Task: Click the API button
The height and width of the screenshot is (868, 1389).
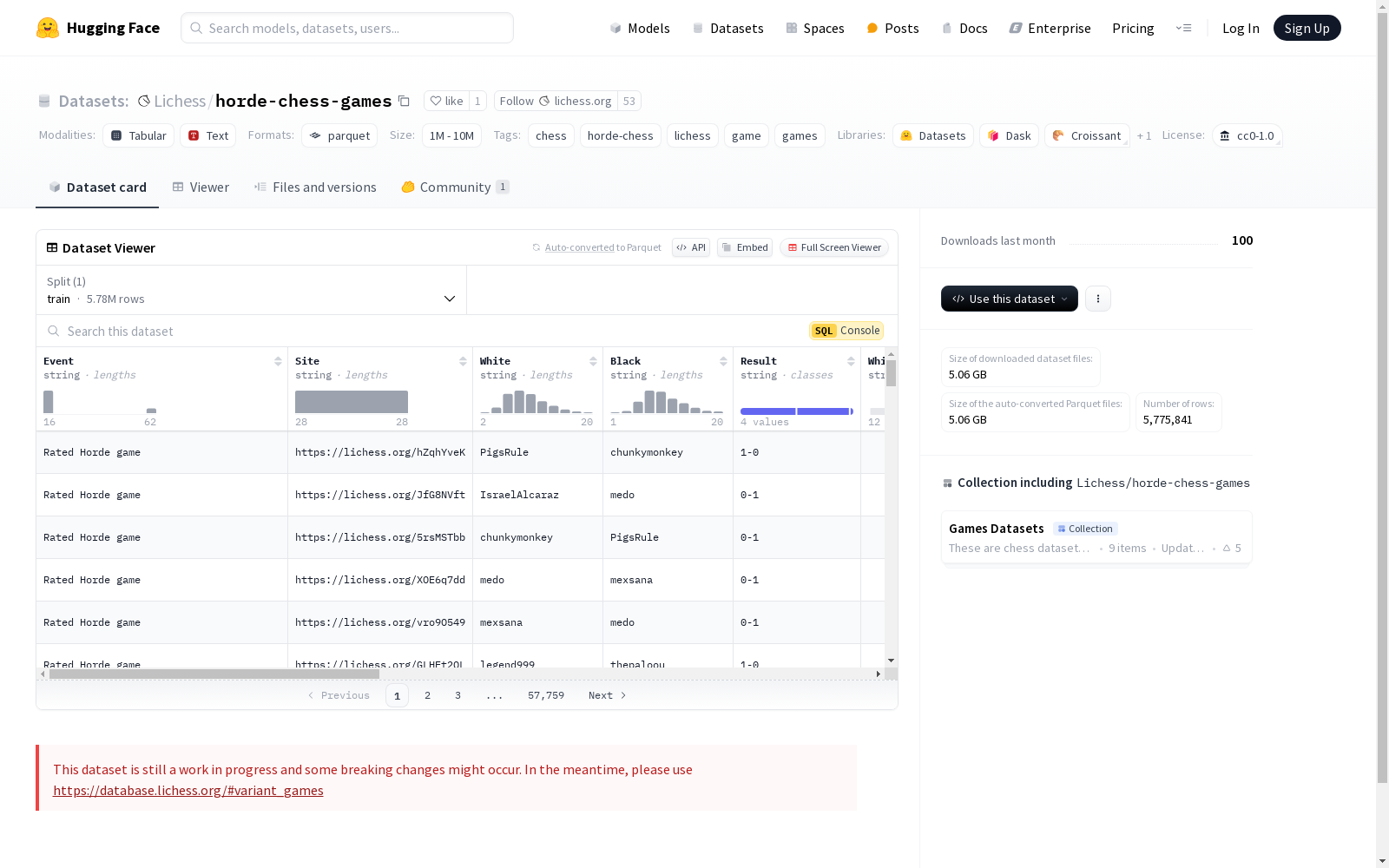Action: tap(691, 247)
